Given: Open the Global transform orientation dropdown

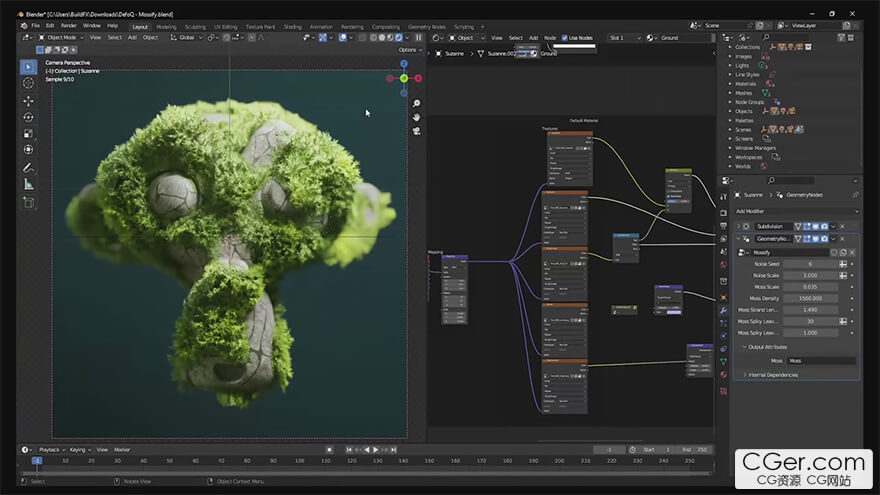Looking at the screenshot, I should click(x=186, y=38).
